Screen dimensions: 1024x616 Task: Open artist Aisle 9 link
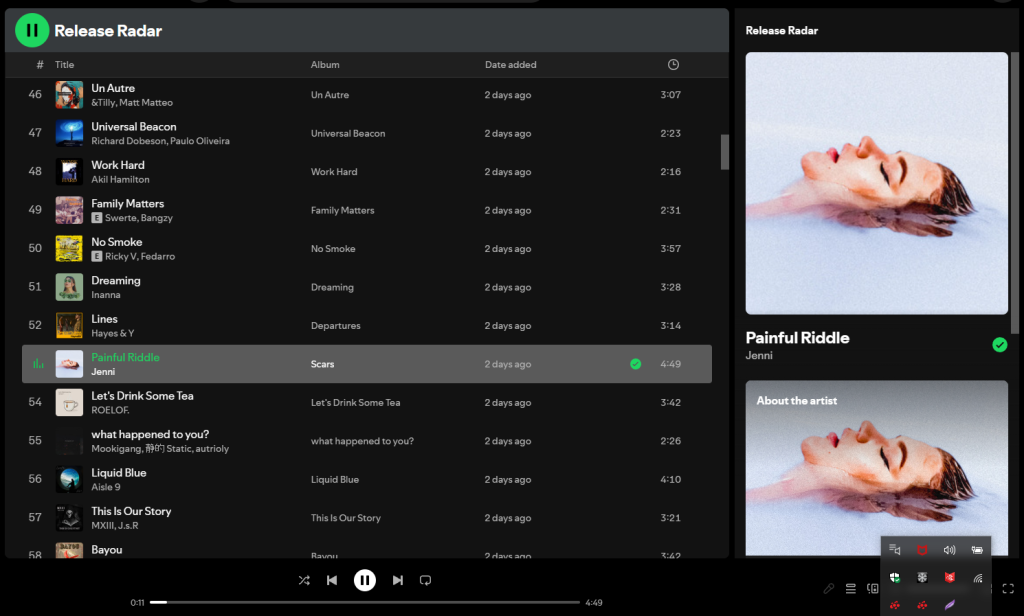(x=106, y=487)
